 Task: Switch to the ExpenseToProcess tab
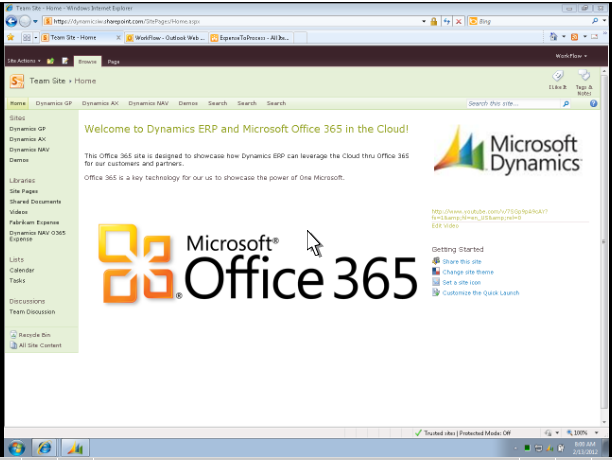point(251,38)
